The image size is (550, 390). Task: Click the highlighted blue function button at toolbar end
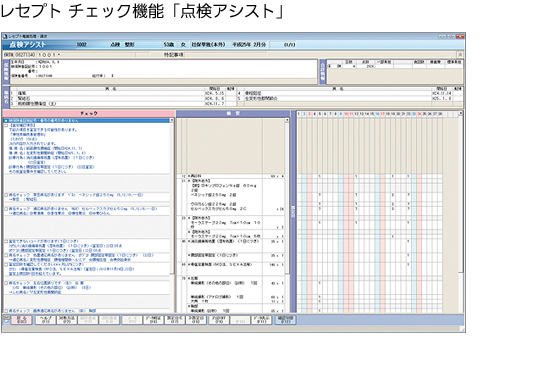pyautogui.click(x=285, y=320)
